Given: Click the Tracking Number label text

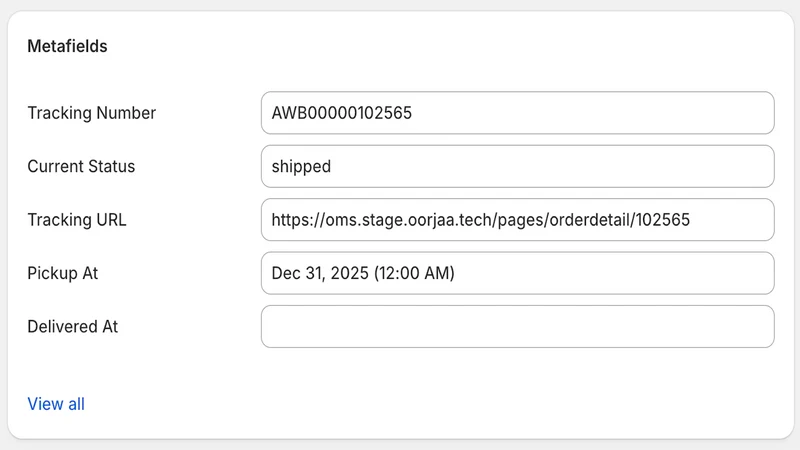Looking at the screenshot, I should [92, 113].
